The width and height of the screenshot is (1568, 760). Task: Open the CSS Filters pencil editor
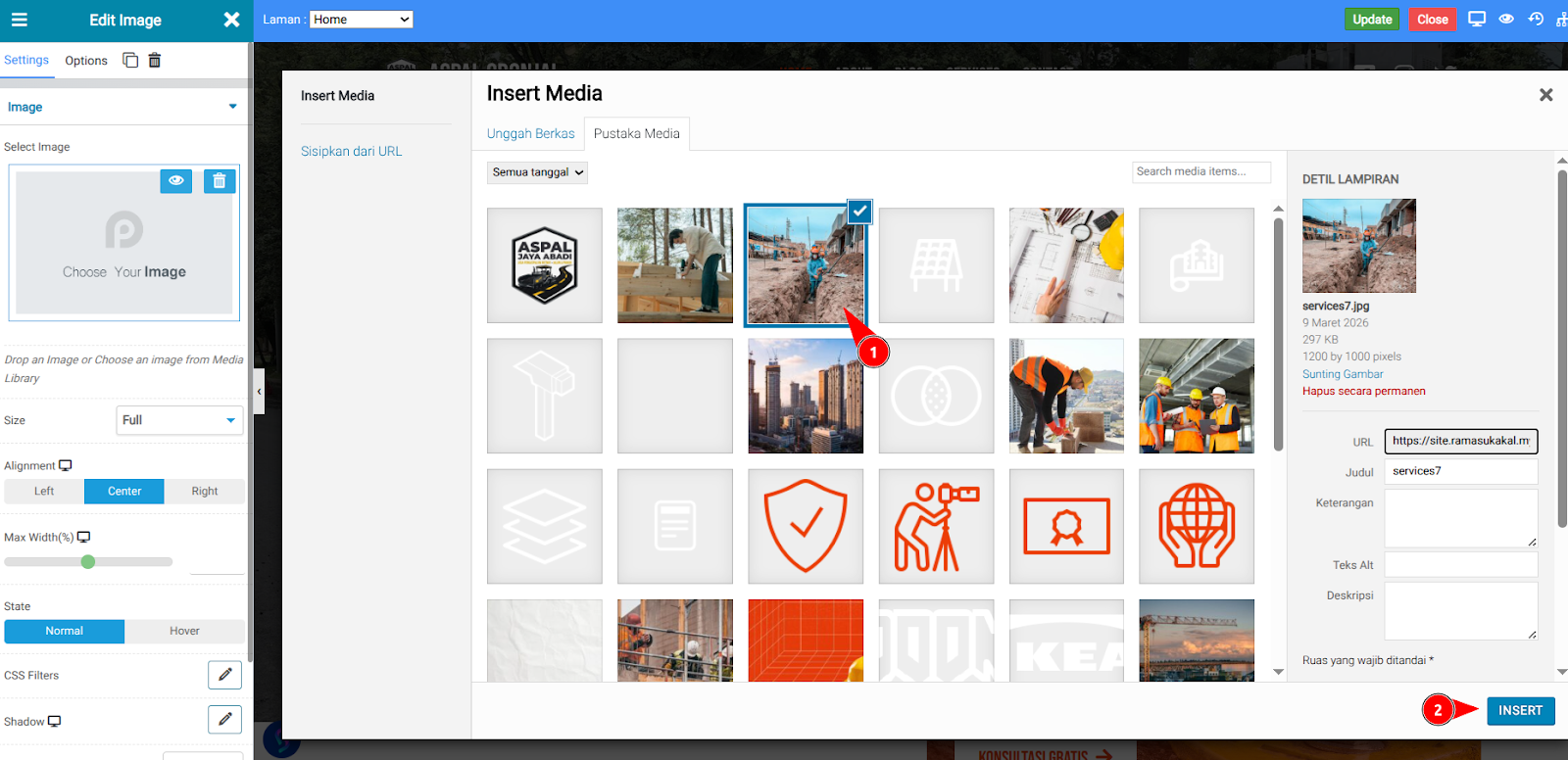[x=224, y=675]
